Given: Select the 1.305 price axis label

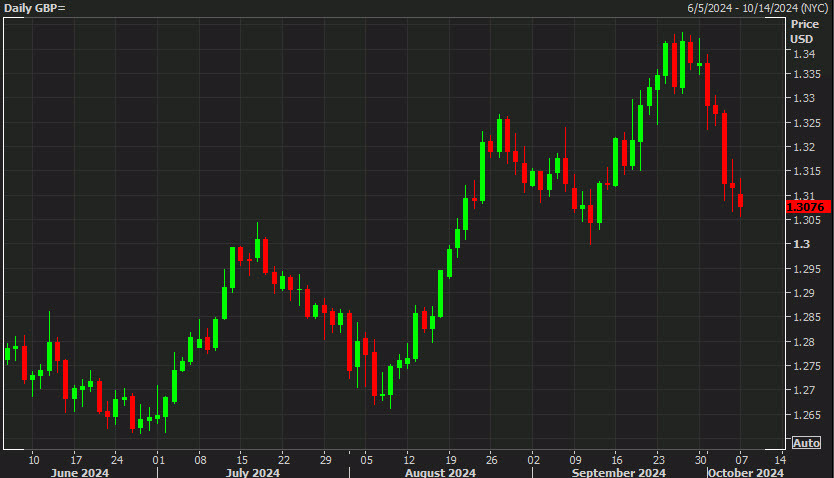Looking at the screenshot, I should coord(806,220).
